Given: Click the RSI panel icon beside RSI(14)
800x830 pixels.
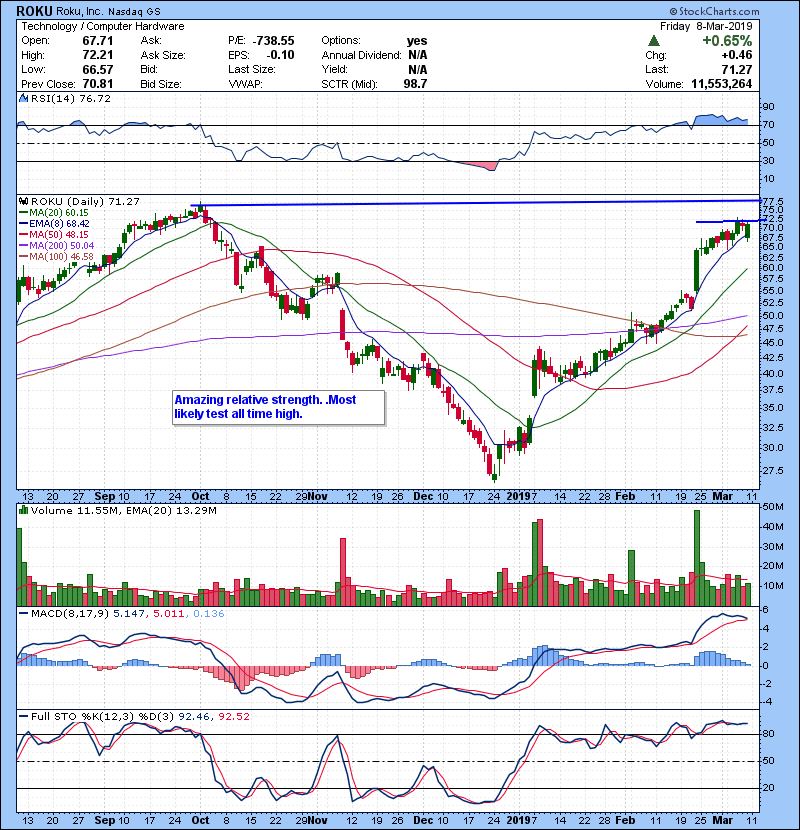Looking at the screenshot, I should tap(24, 98).
